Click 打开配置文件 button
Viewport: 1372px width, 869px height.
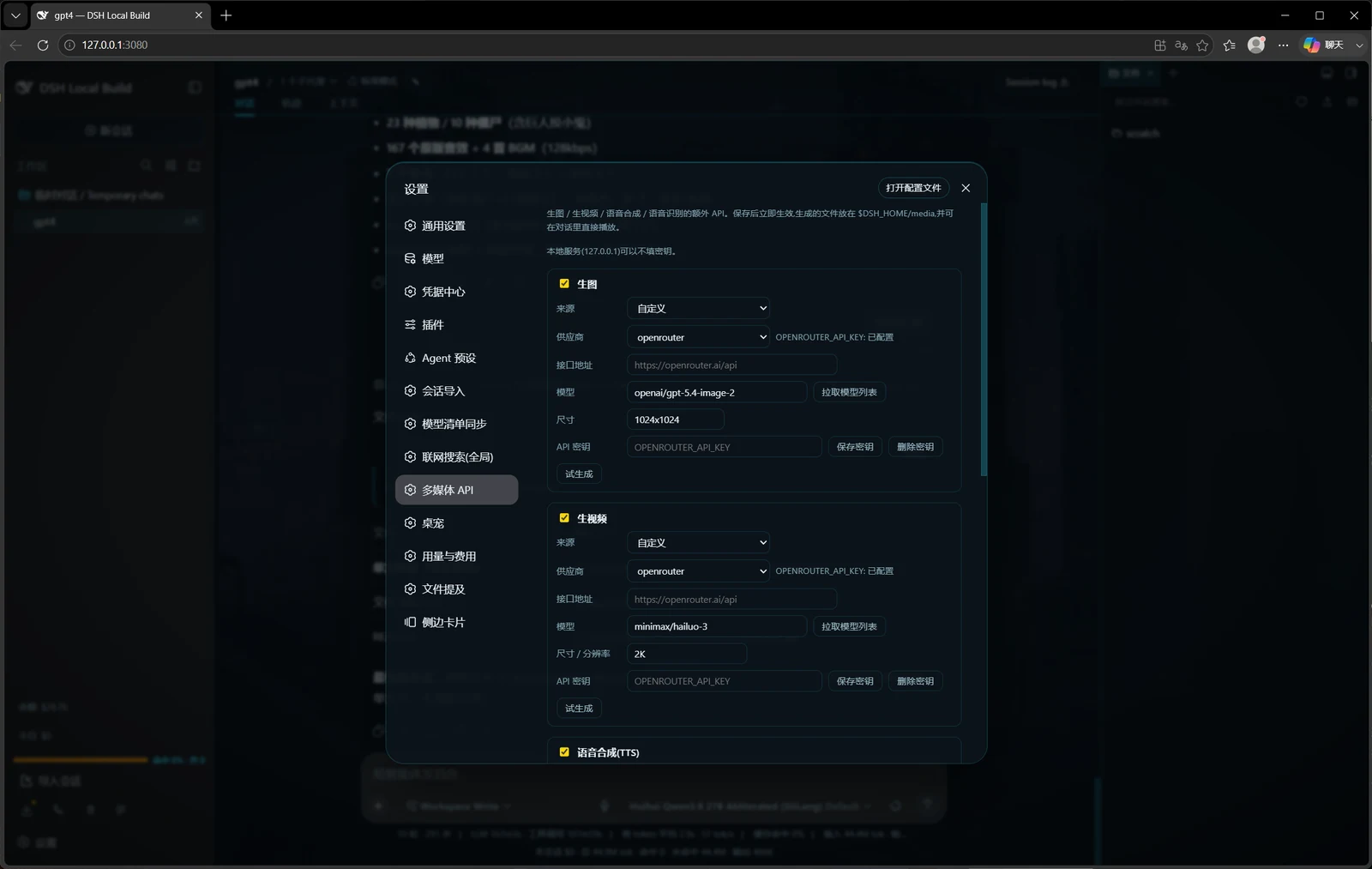pyautogui.click(x=913, y=188)
